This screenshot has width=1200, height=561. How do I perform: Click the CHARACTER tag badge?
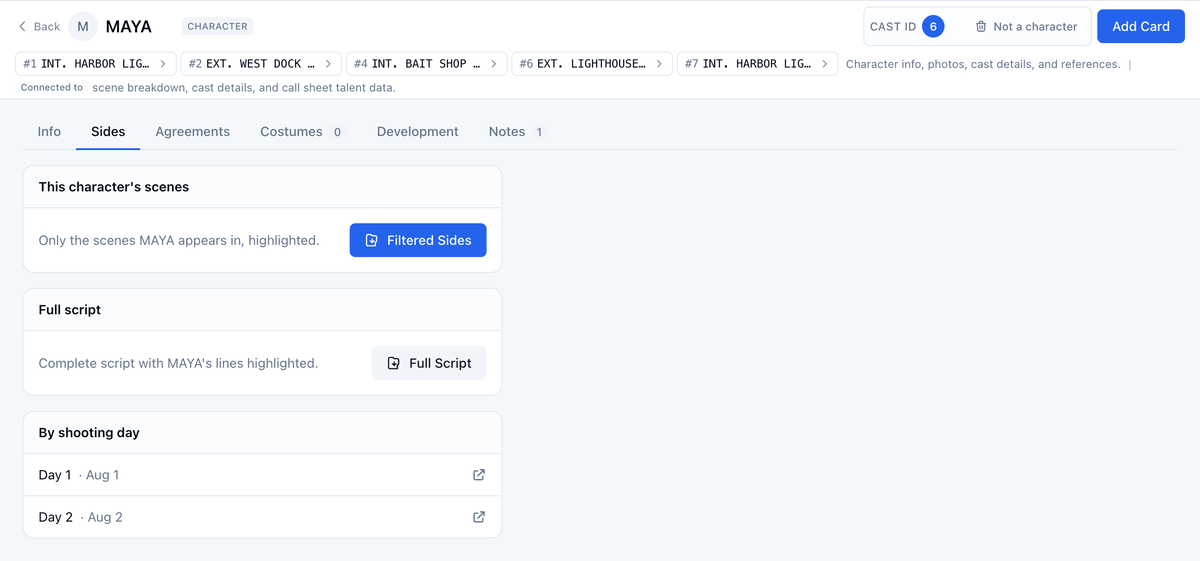click(219, 27)
